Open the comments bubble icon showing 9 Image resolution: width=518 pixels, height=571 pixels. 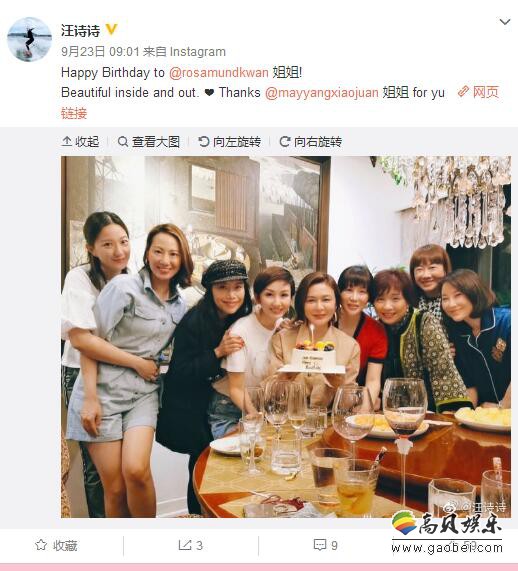click(319, 545)
